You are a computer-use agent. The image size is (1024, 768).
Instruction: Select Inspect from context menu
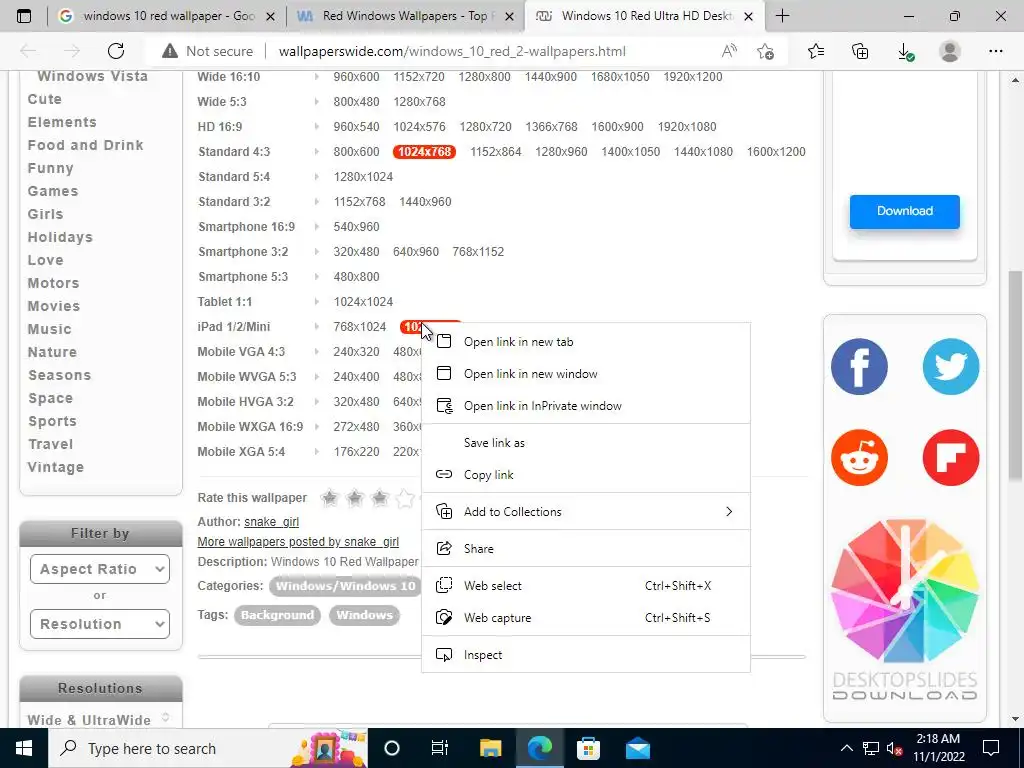click(x=586, y=655)
